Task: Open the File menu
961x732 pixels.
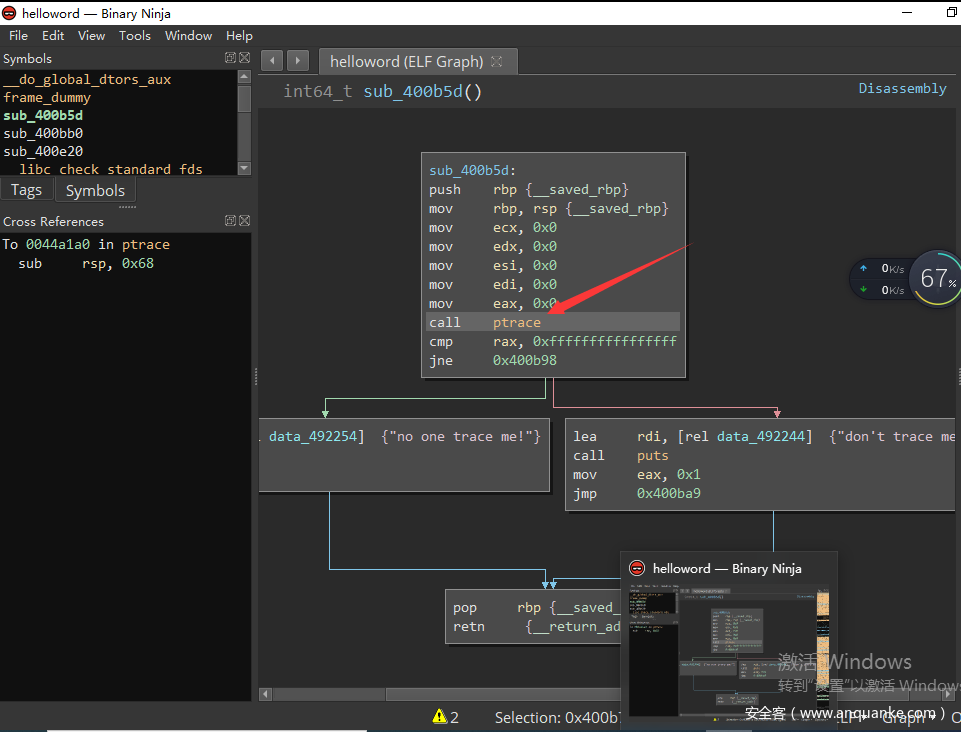Action: pyautogui.click(x=18, y=35)
